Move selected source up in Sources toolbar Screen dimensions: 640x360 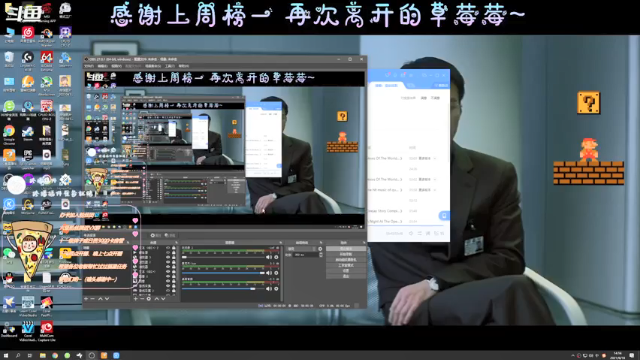(156, 299)
